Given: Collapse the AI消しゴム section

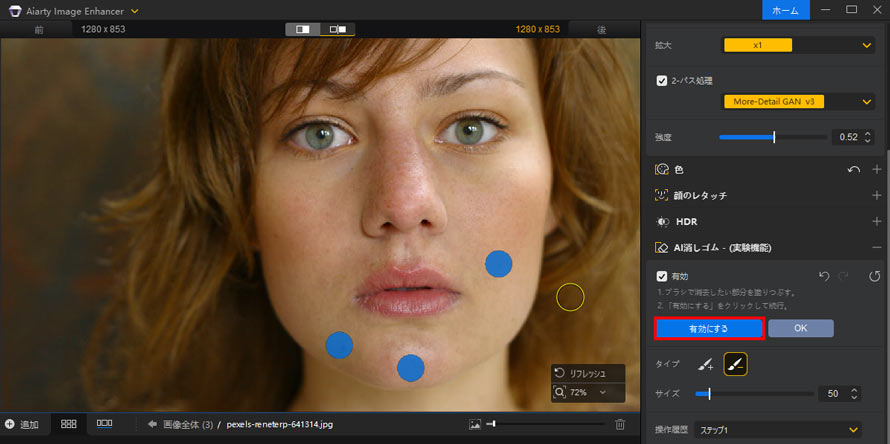Looking at the screenshot, I should click(877, 248).
